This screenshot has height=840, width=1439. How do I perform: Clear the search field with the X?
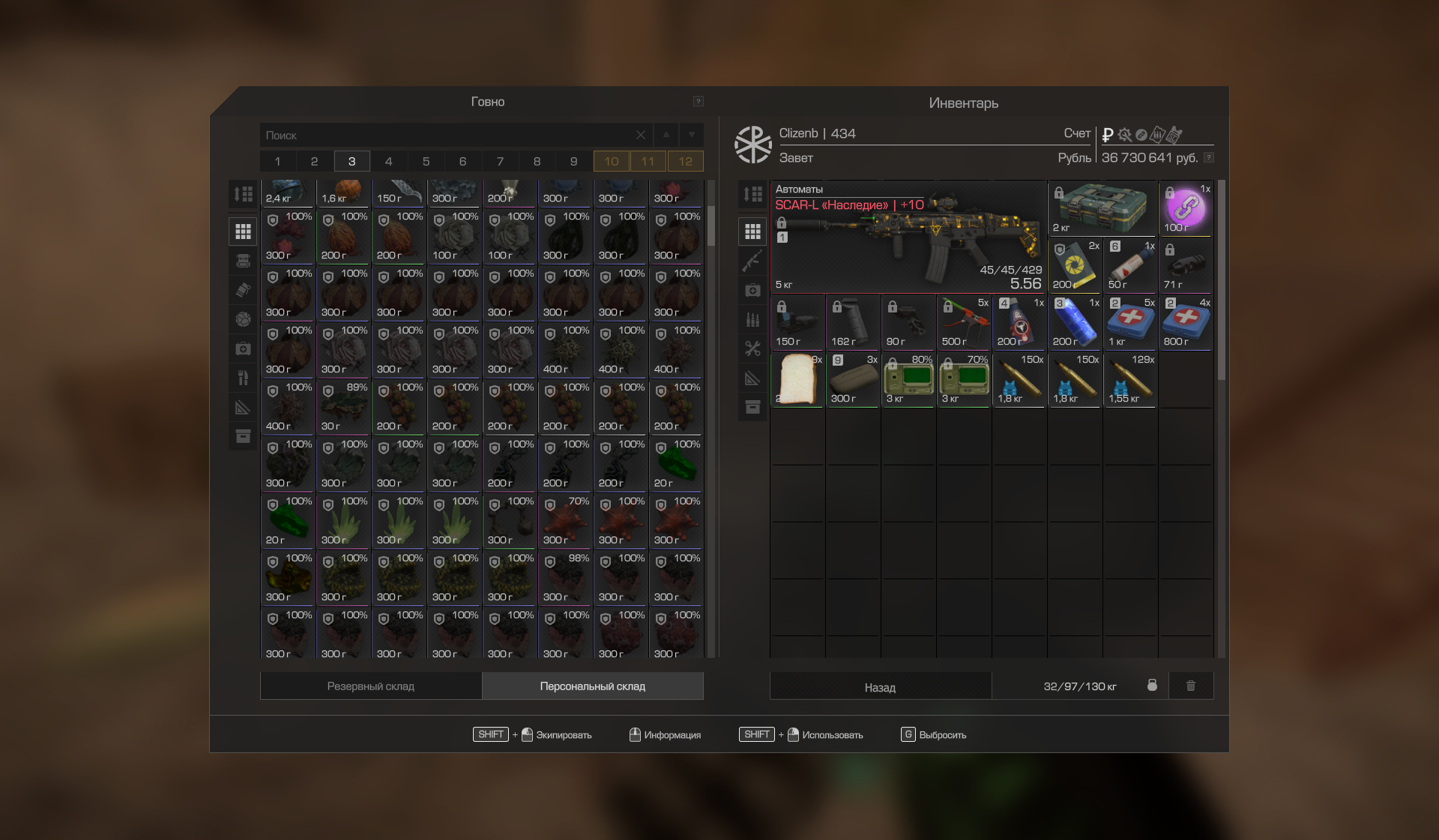pos(640,135)
